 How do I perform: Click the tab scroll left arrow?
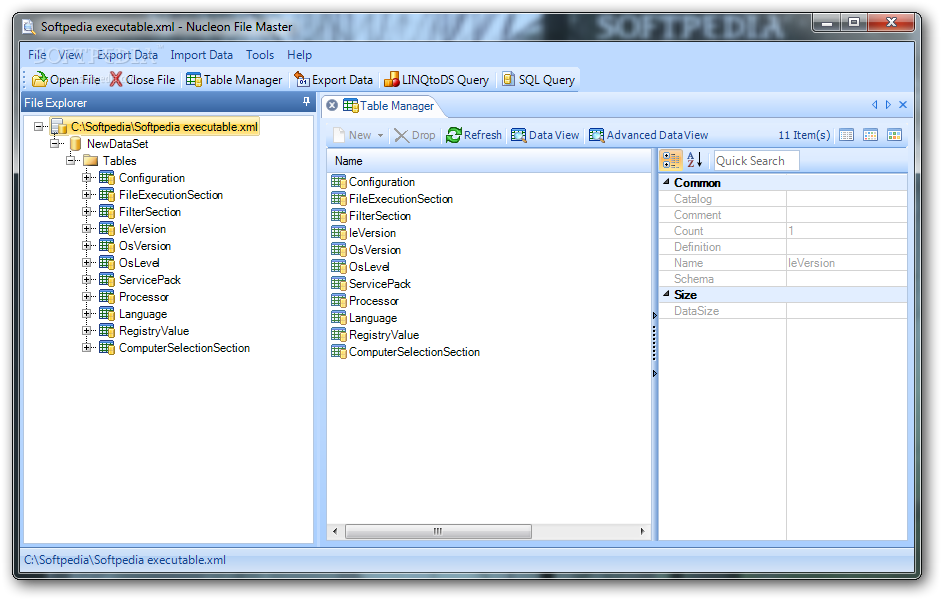(875, 105)
